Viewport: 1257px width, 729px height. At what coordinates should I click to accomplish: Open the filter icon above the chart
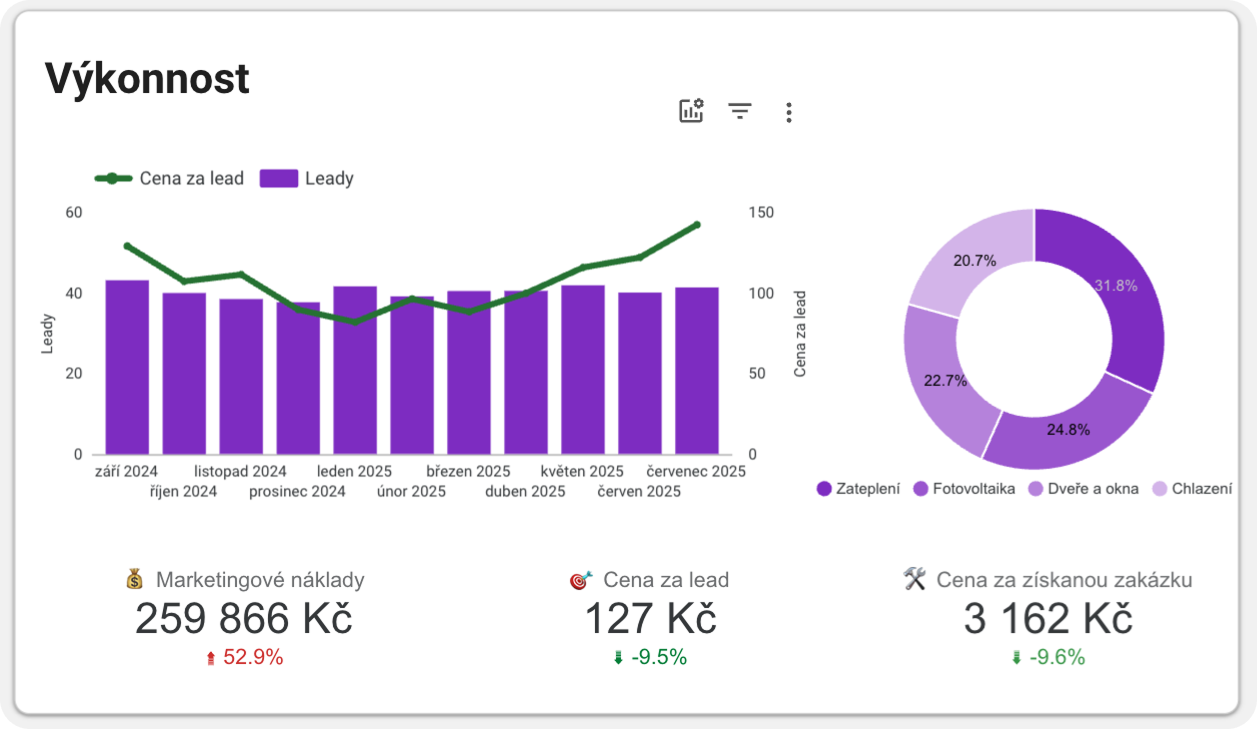740,112
